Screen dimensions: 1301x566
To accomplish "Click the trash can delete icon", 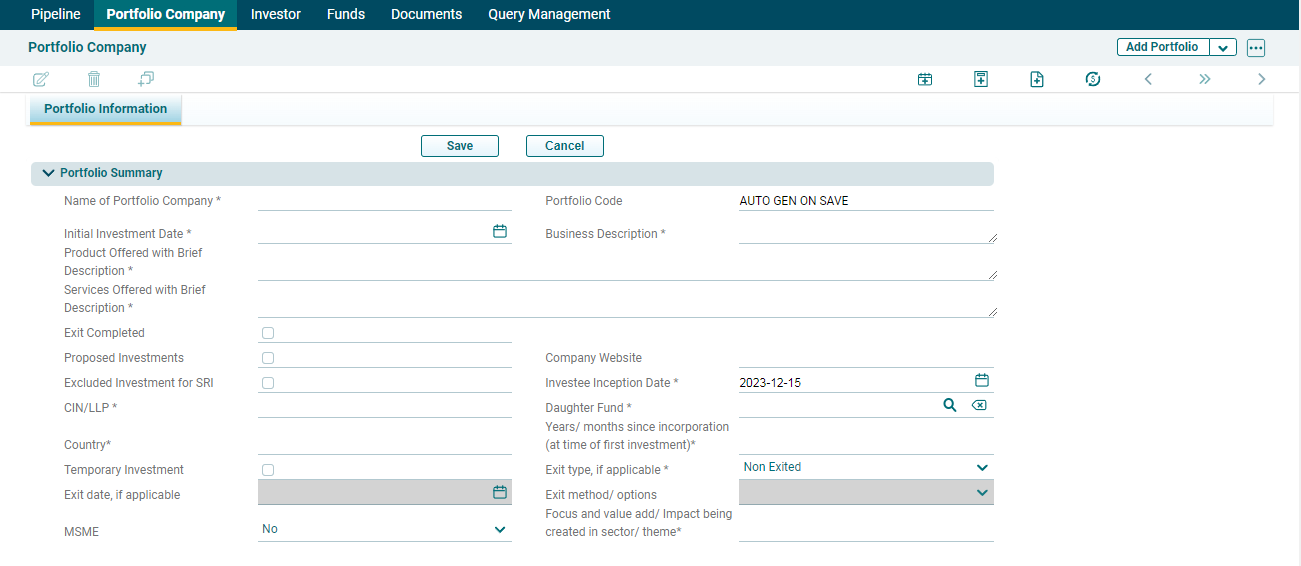I will 94,79.
